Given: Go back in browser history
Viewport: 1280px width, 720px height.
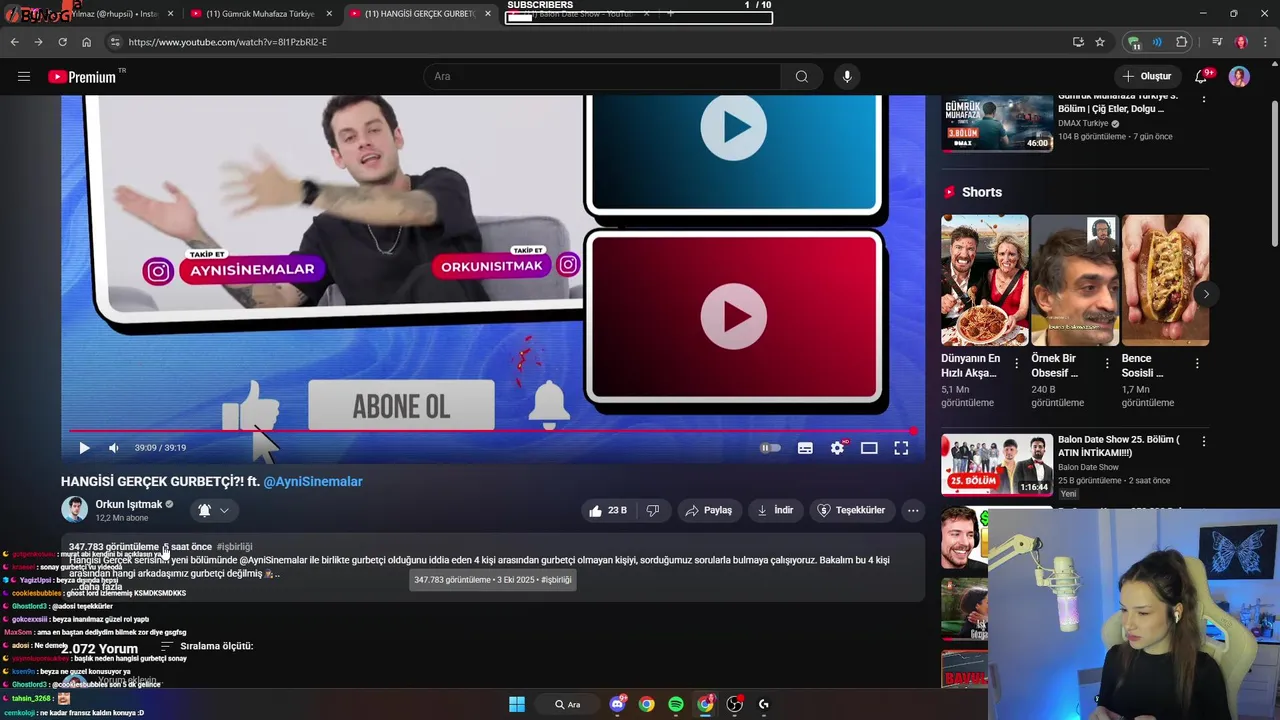Looking at the screenshot, I should tap(14, 42).
